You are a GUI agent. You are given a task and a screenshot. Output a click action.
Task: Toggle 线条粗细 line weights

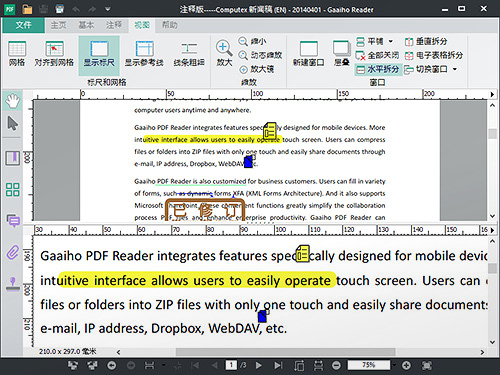(189, 54)
